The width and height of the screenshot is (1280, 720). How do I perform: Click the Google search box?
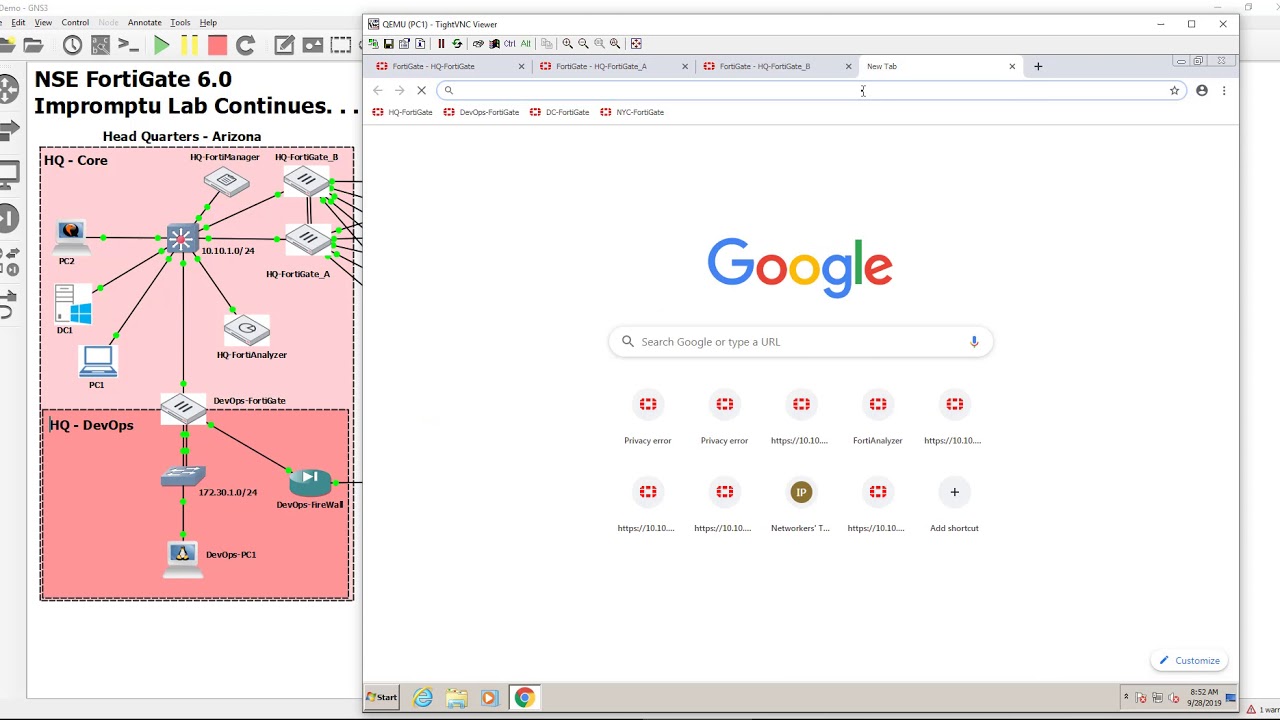click(800, 342)
